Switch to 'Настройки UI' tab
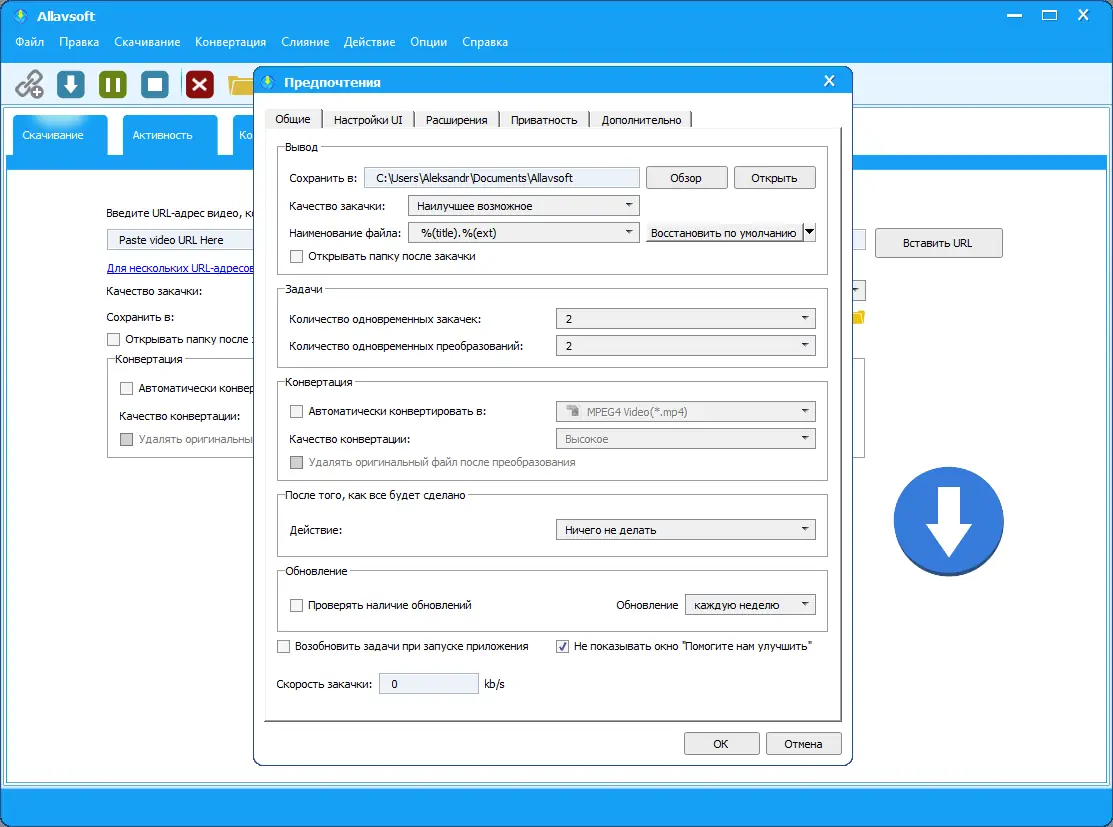Image resolution: width=1113 pixels, height=827 pixels. tap(368, 120)
